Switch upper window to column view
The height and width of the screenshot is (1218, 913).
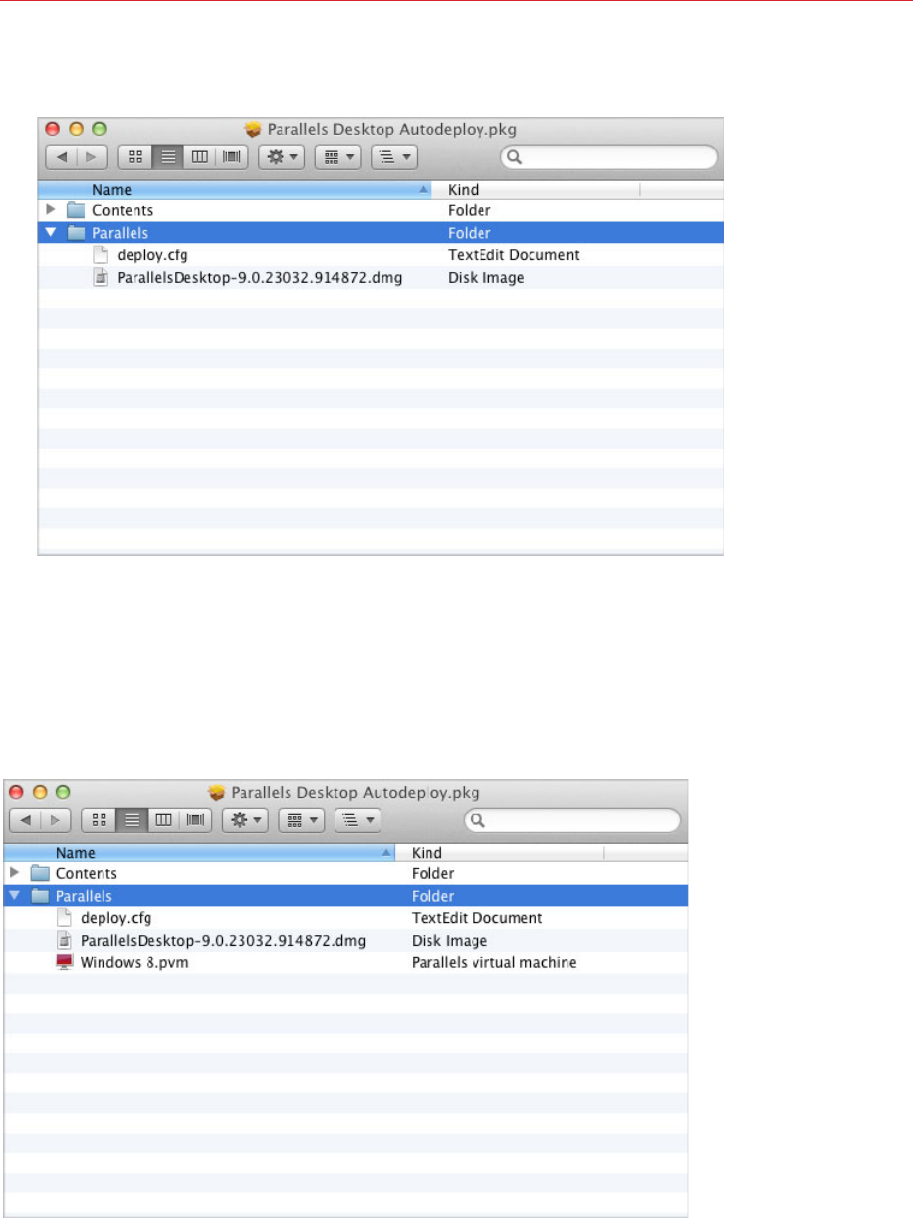click(x=200, y=157)
